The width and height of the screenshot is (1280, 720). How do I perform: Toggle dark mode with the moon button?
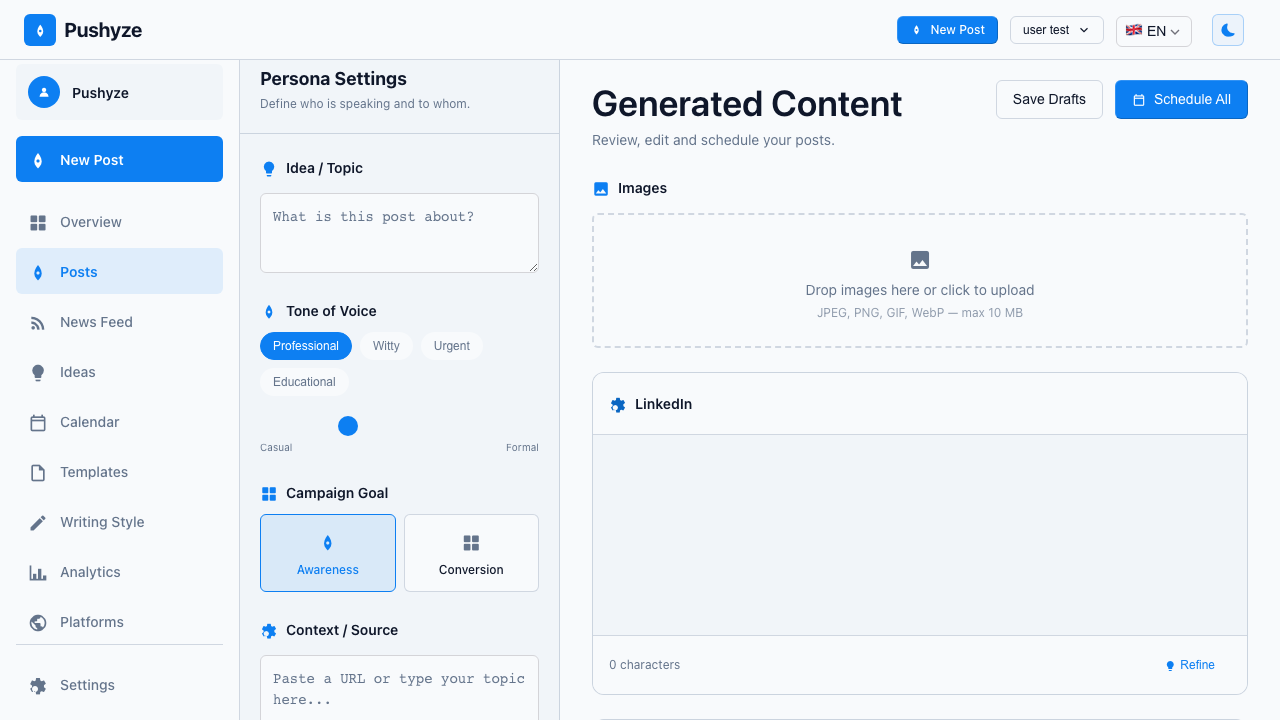[1228, 30]
